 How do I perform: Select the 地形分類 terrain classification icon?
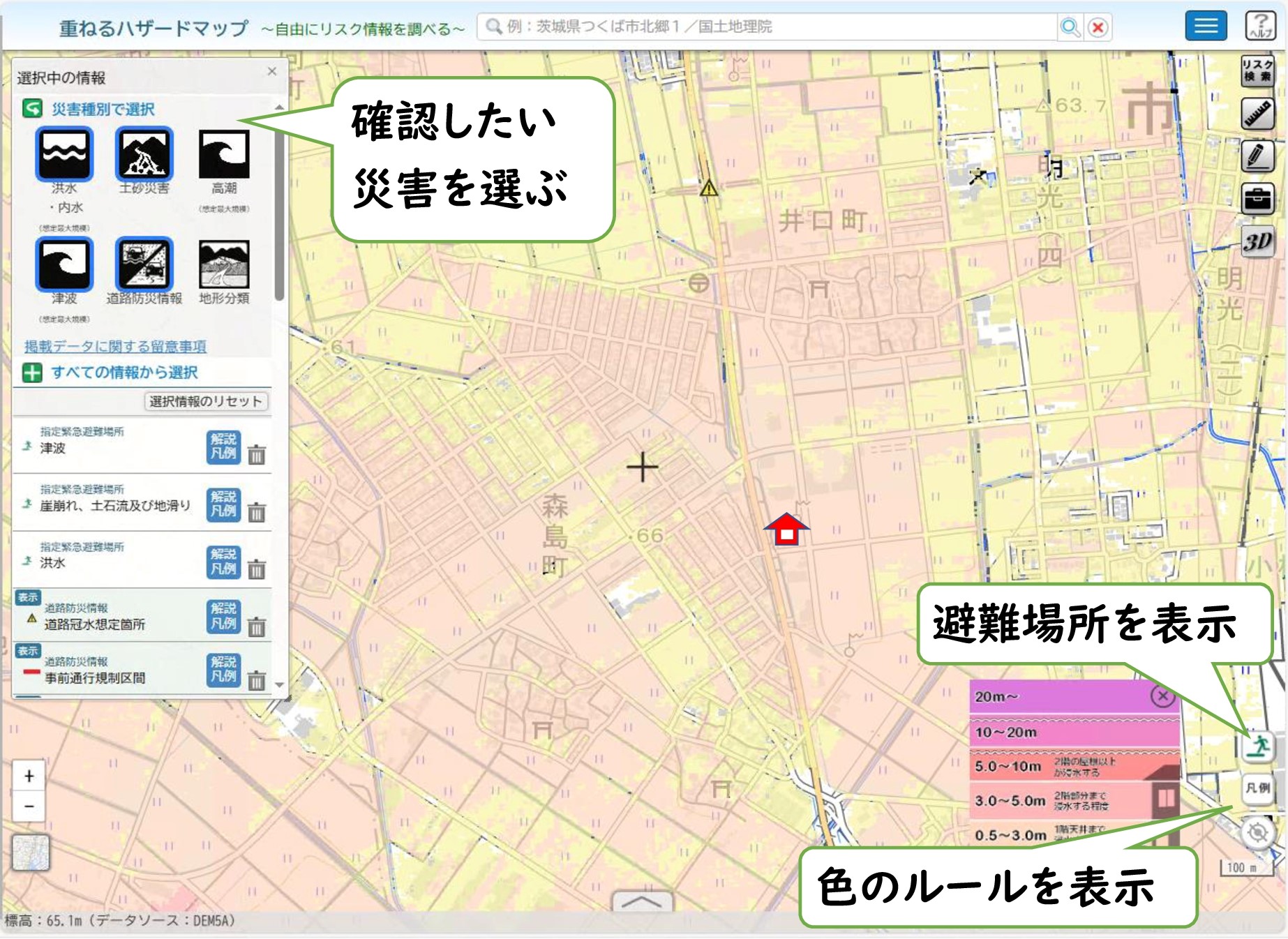223,264
